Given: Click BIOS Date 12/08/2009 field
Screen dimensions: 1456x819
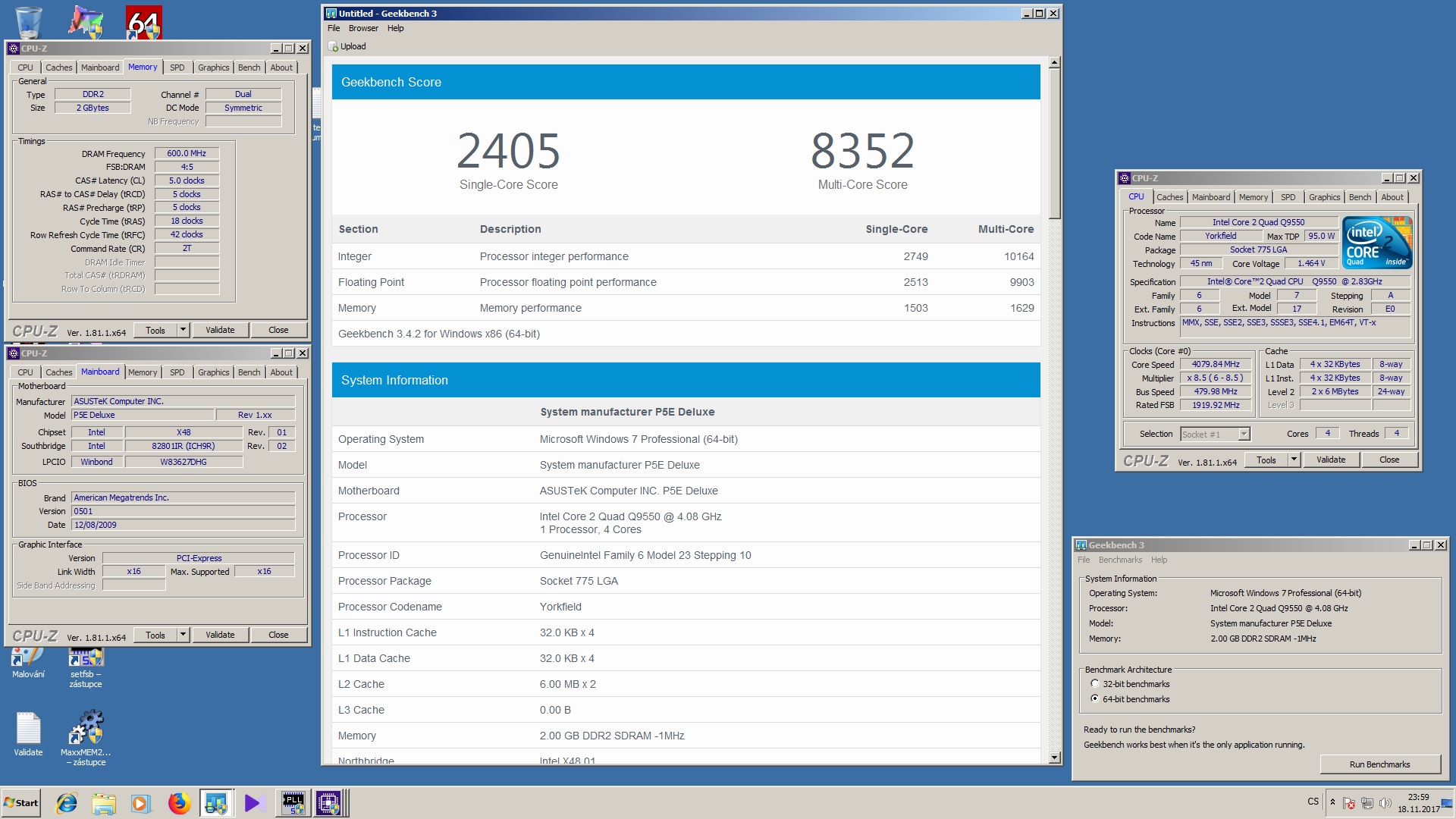Looking at the screenshot, I should [183, 525].
